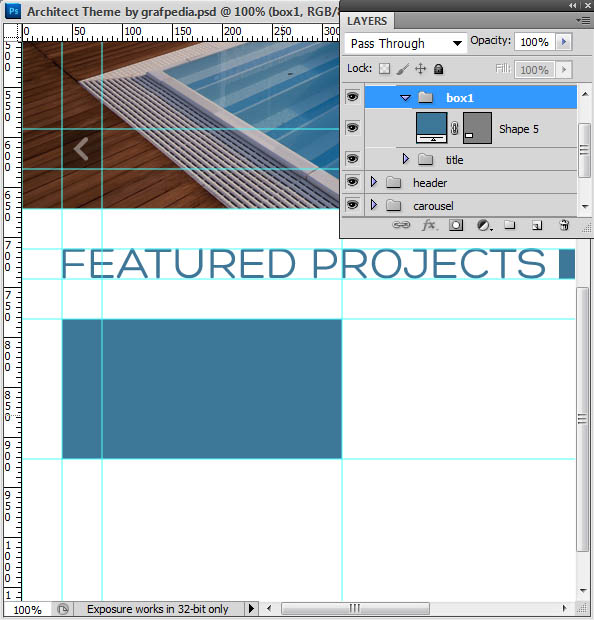This screenshot has width=594, height=620.
Task: Click the carousel group folder icon
Action: pyautogui.click(x=393, y=205)
